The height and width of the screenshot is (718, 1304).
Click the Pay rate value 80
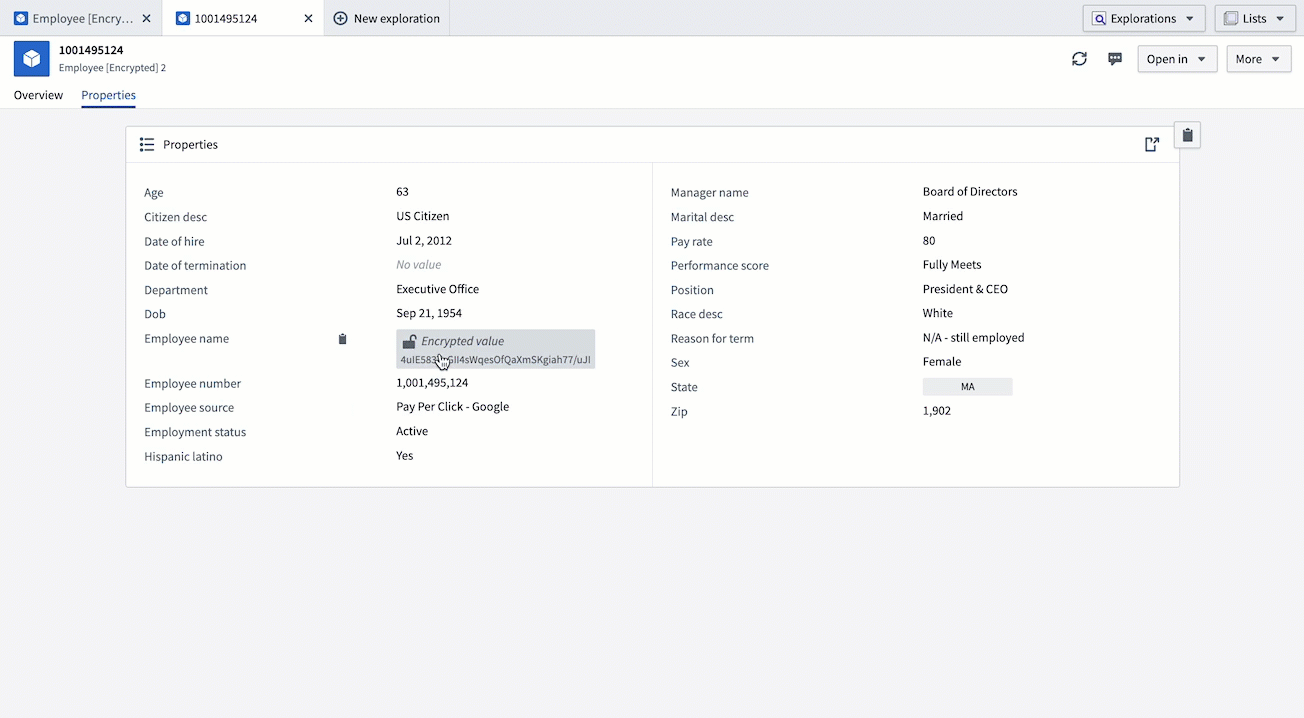click(929, 241)
